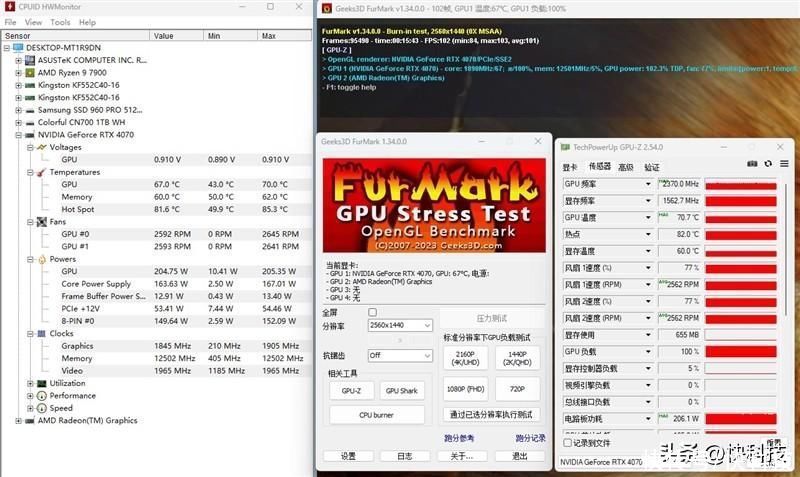
Task: Click the FurMark dialog title bar icon
Action: click(x=327, y=9)
